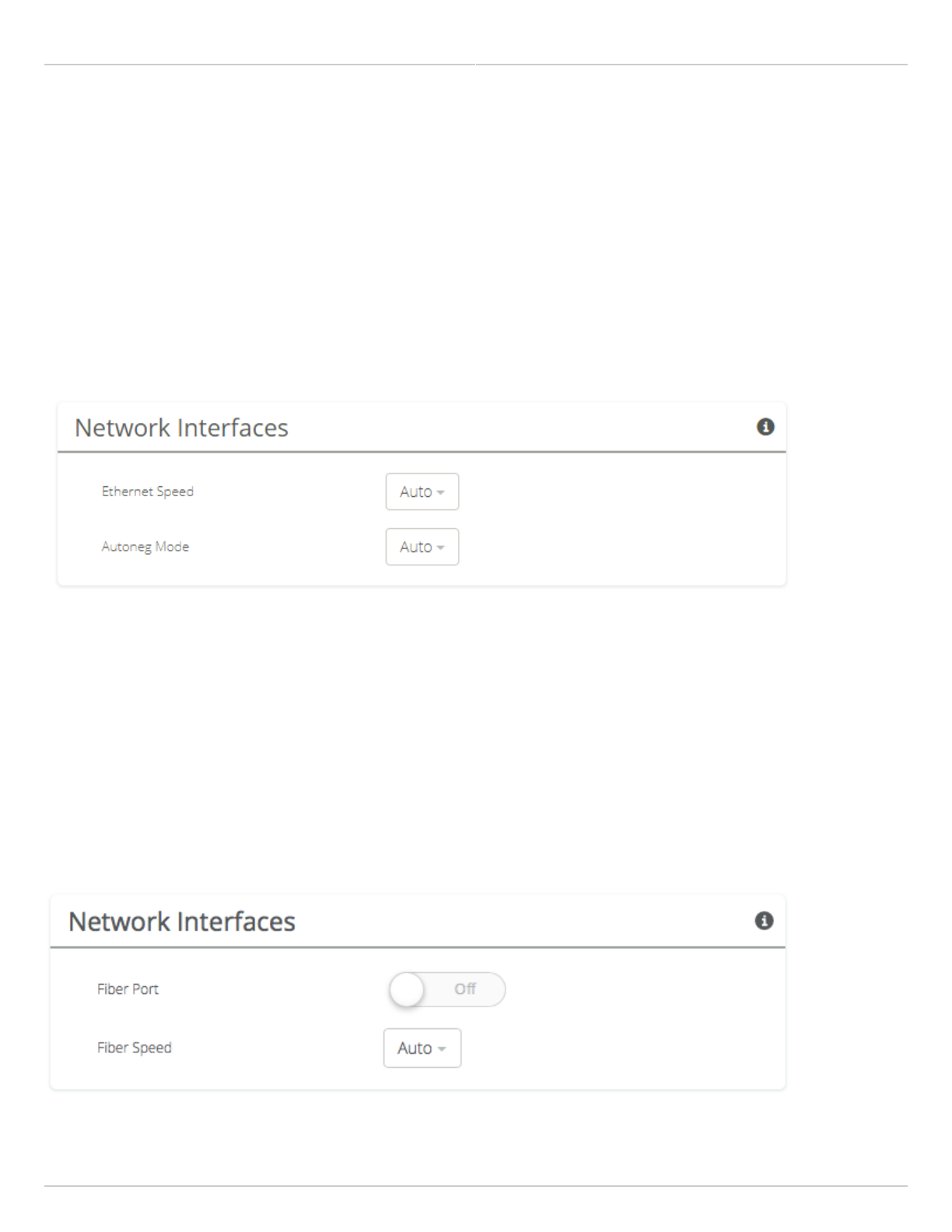952x1232 pixels.
Task: Open the Ethernet Speed dropdown
Action: 422,492
